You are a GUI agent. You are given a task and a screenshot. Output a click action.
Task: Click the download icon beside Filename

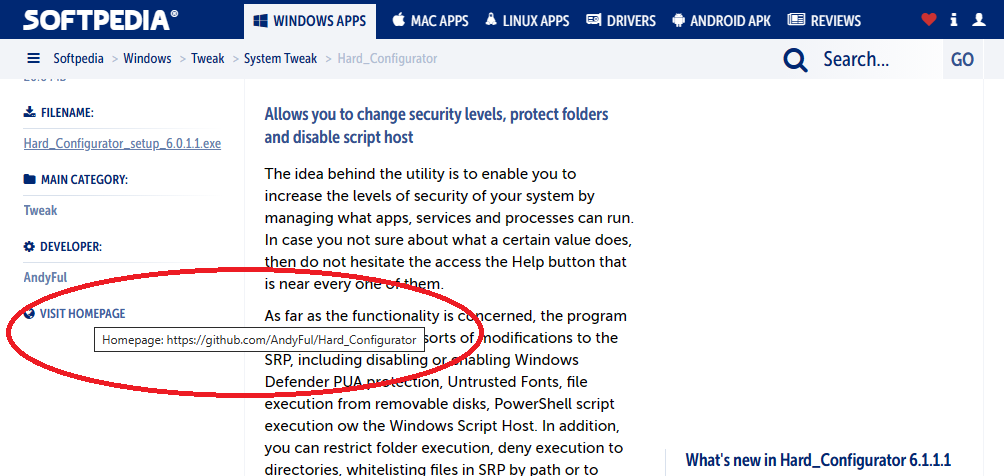pyautogui.click(x=29, y=113)
